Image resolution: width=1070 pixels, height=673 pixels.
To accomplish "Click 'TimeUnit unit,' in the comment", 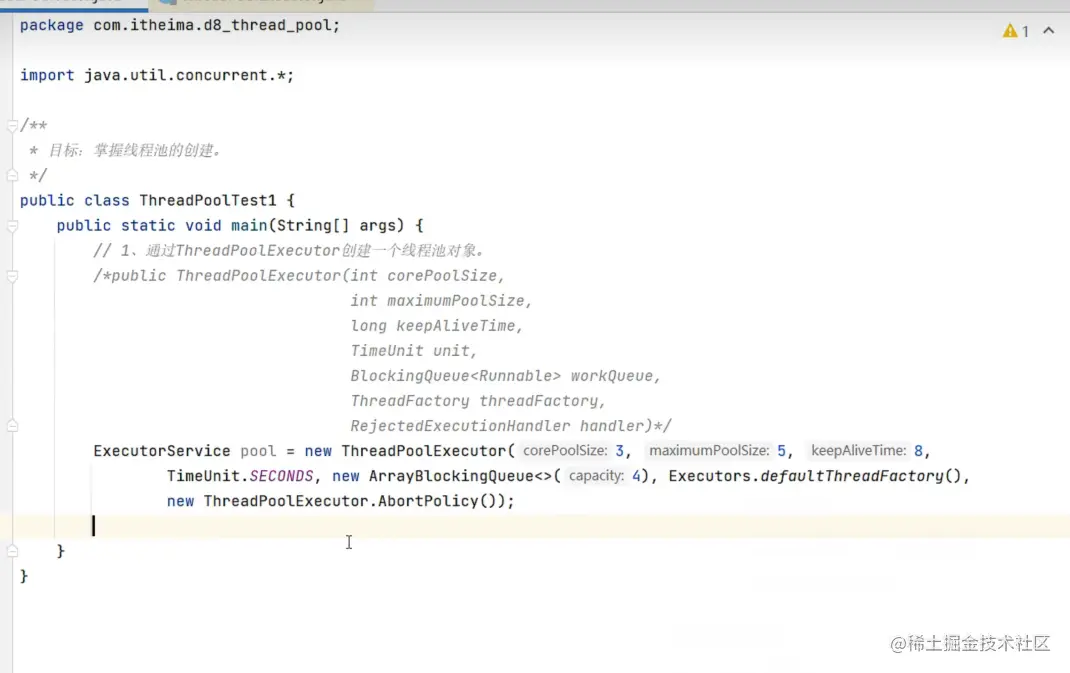I will tap(414, 351).
